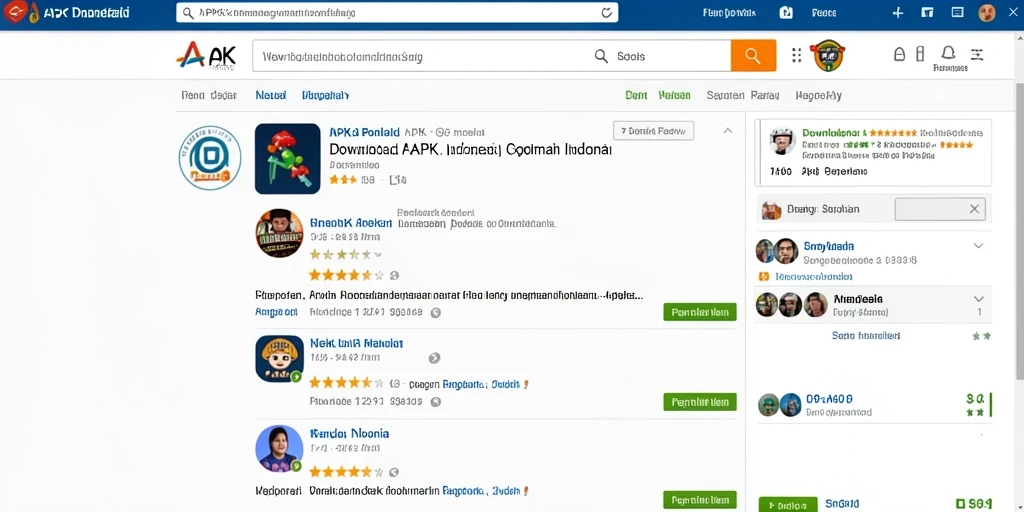Click the round crest badge in the header

[827, 56]
